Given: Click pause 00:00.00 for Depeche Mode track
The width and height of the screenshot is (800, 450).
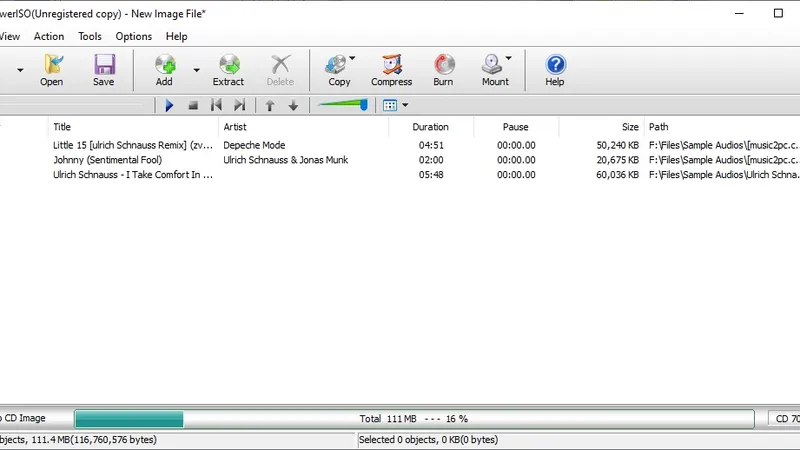Looking at the screenshot, I should tap(516, 145).
